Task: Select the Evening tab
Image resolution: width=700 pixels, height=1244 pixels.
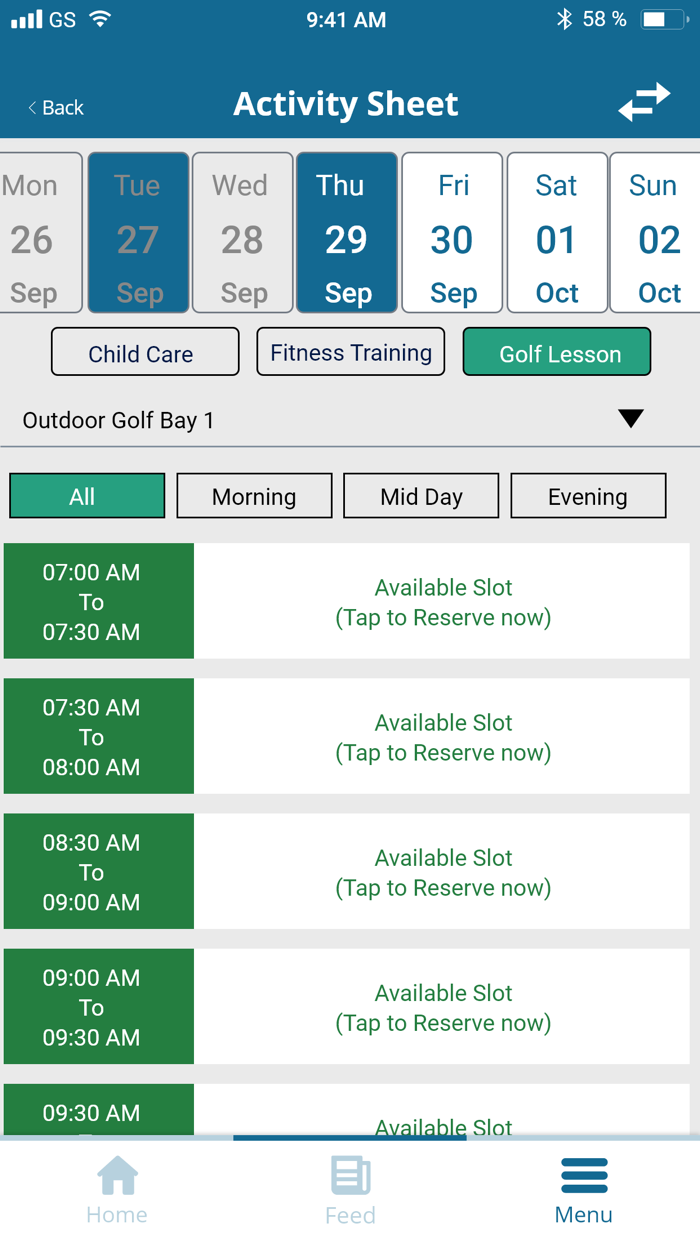Action: click(x=588, y=495)
